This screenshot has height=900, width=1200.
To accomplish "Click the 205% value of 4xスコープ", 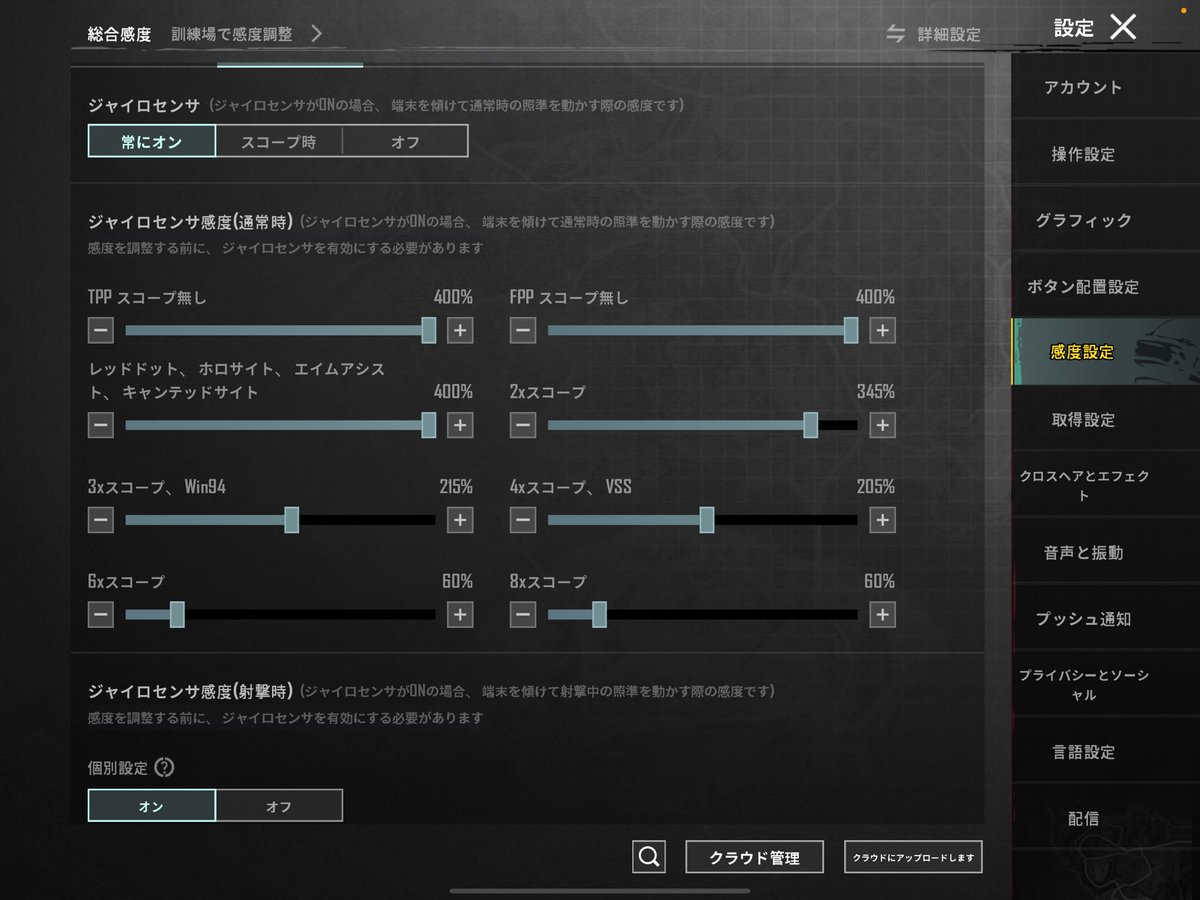I will 876,487.
